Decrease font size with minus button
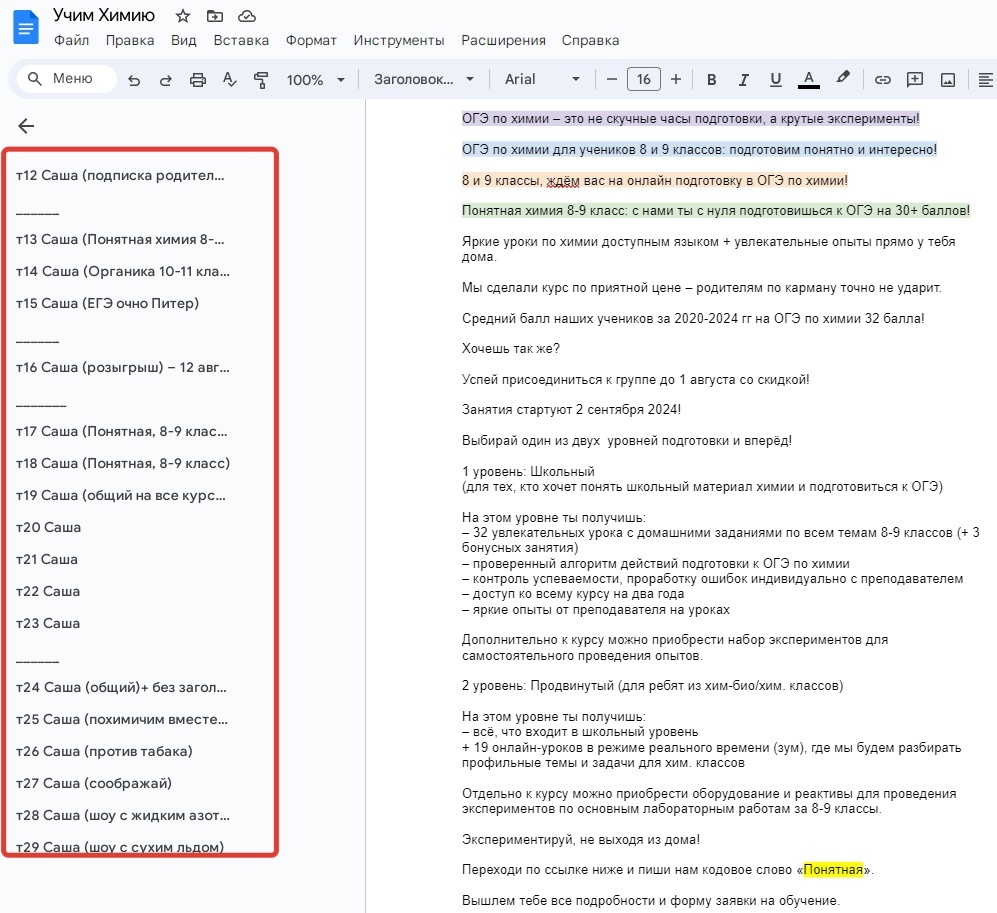This screenshot has width=997, height=913. 612,79
